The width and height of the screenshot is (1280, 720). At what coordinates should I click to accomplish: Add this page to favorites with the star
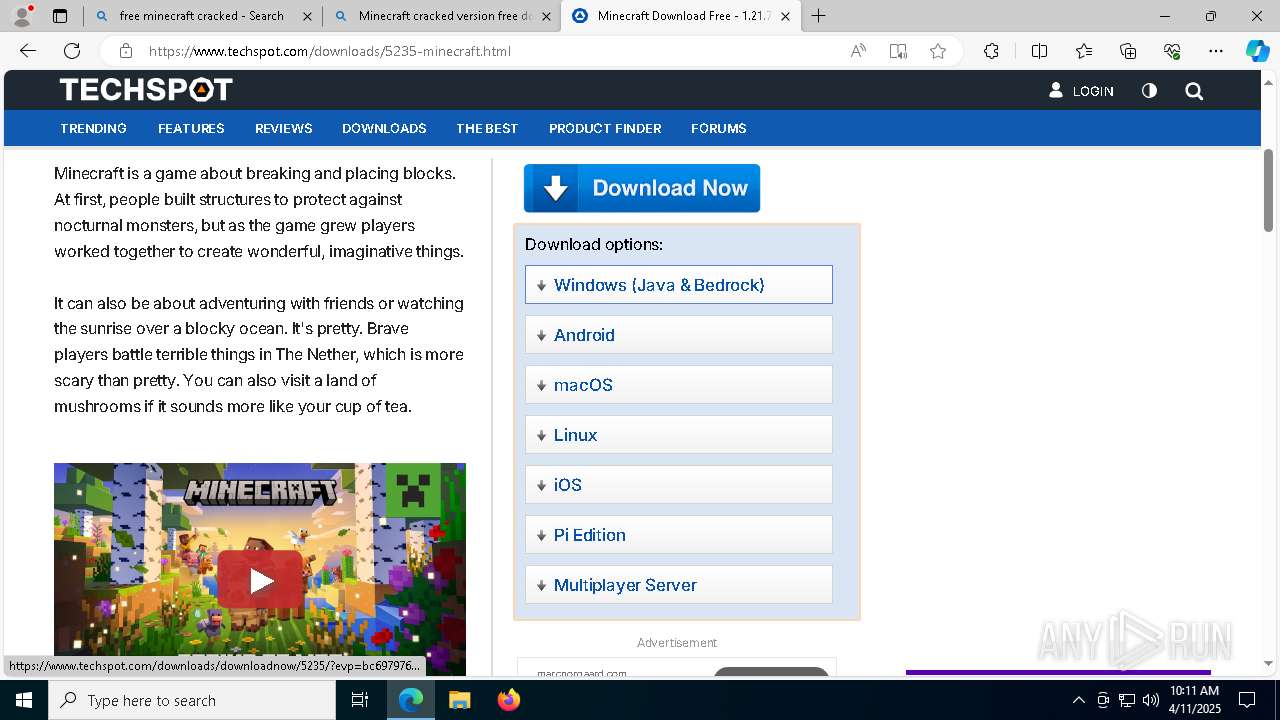point(938,51)
